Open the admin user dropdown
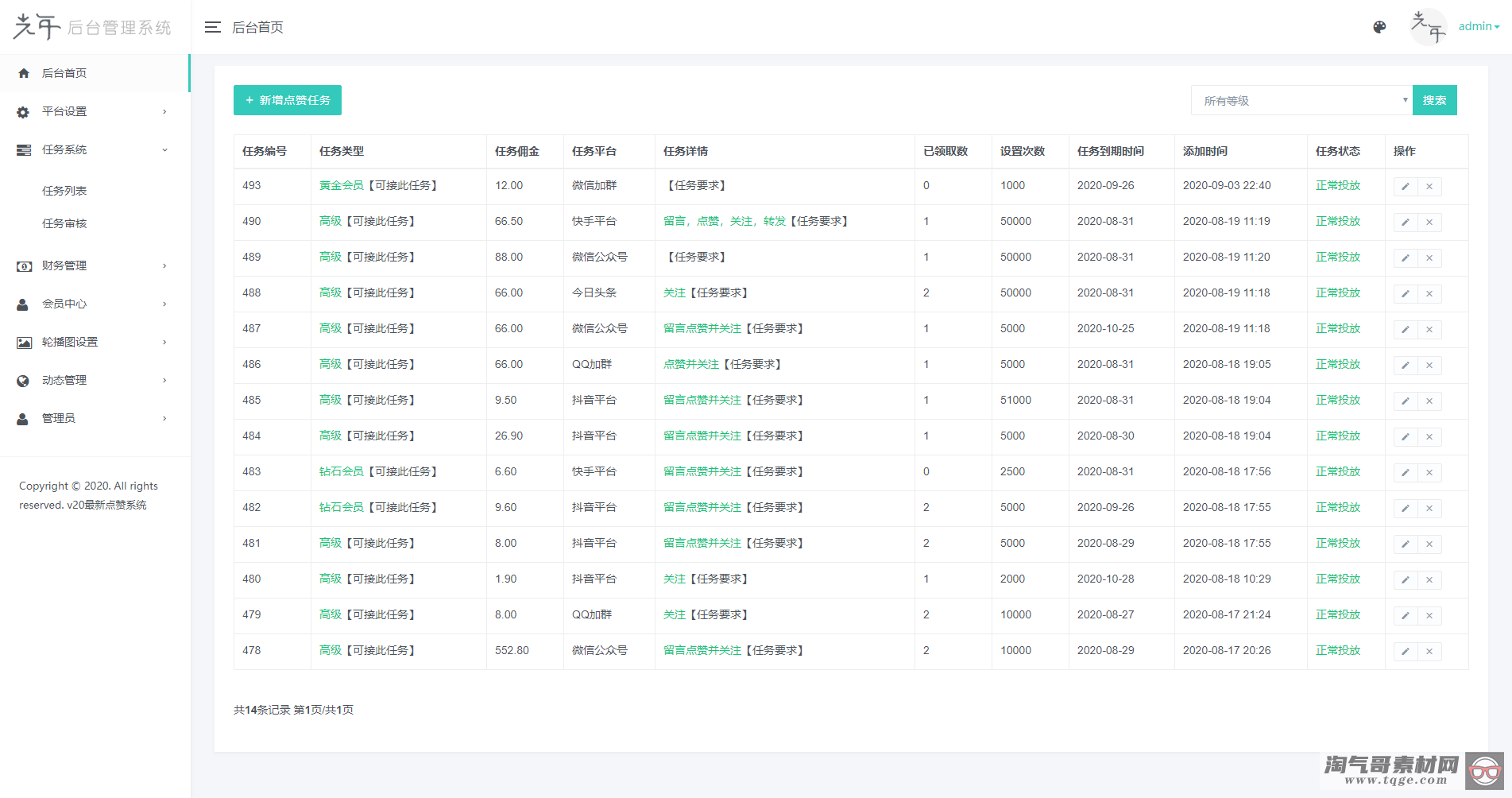Screen dimensions: 1512x798 [1479, 26]
